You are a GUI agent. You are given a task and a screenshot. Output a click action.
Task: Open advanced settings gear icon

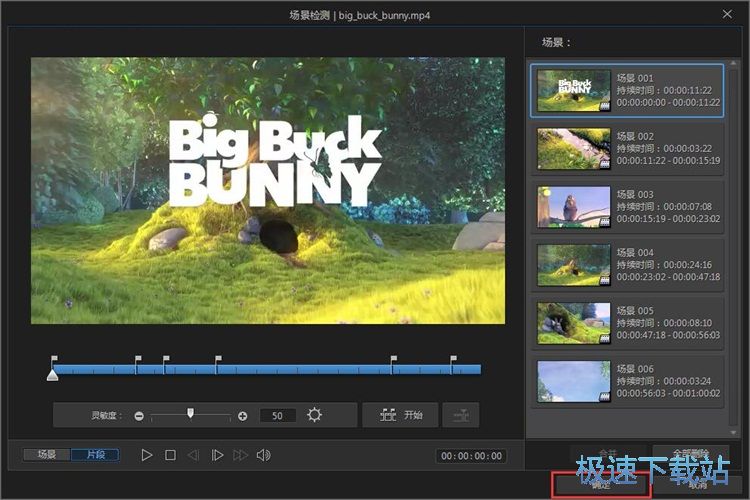[314, 415]
